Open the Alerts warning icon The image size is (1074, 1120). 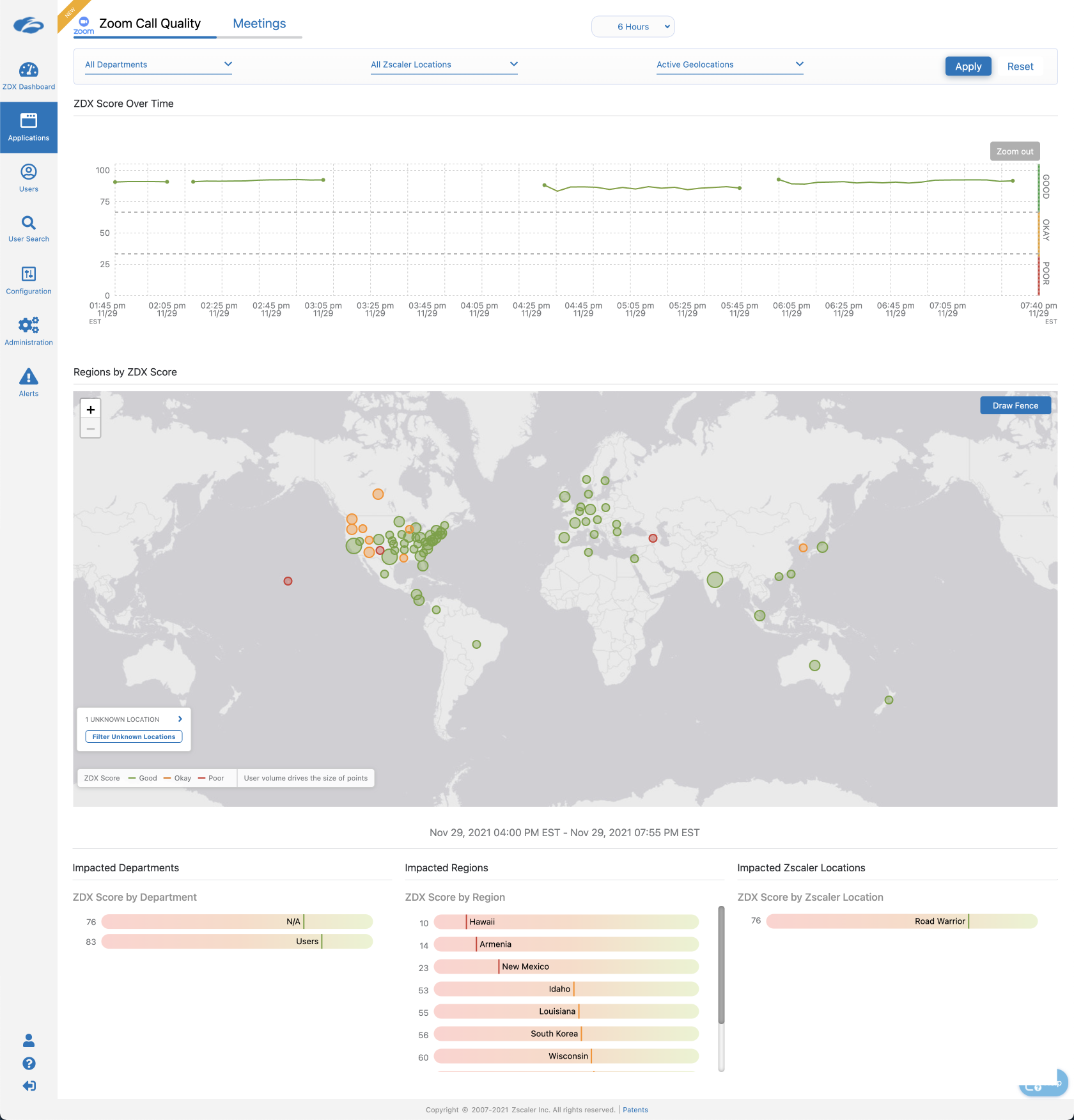(x=29, y=376)
